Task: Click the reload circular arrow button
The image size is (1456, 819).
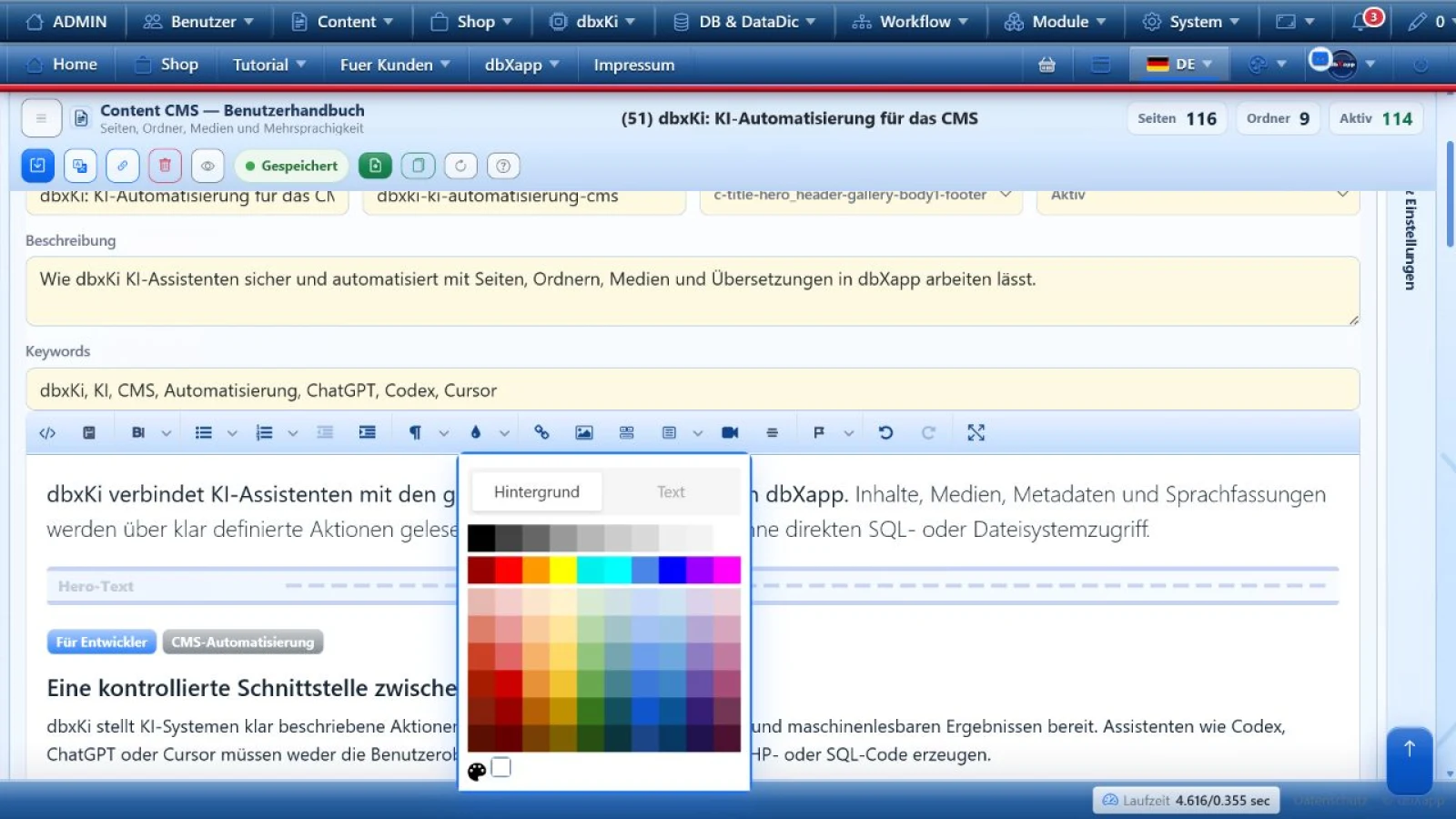Action: pos(460,166)
